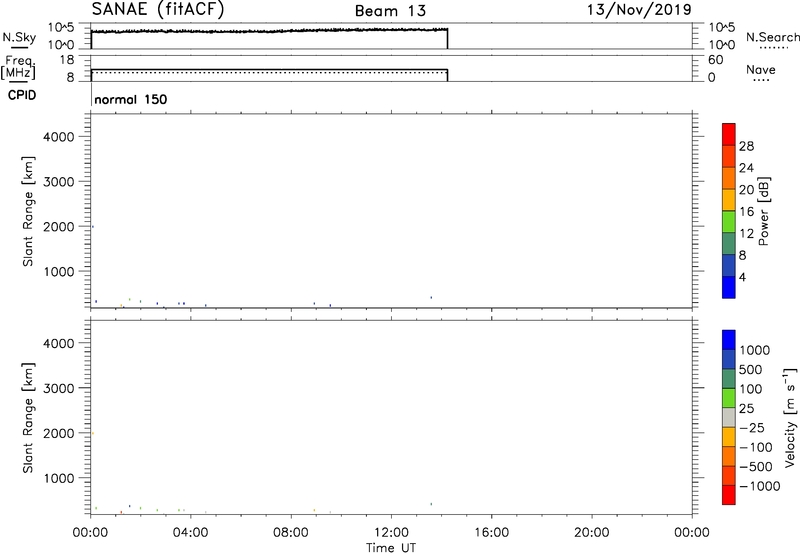Click the 20:00 tick on time axis
Viewport: 800px width, 554px height.
(x=591, y=531)
